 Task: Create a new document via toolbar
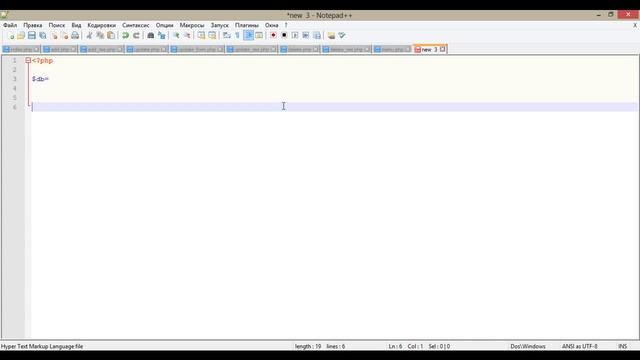tap(11, 36)
